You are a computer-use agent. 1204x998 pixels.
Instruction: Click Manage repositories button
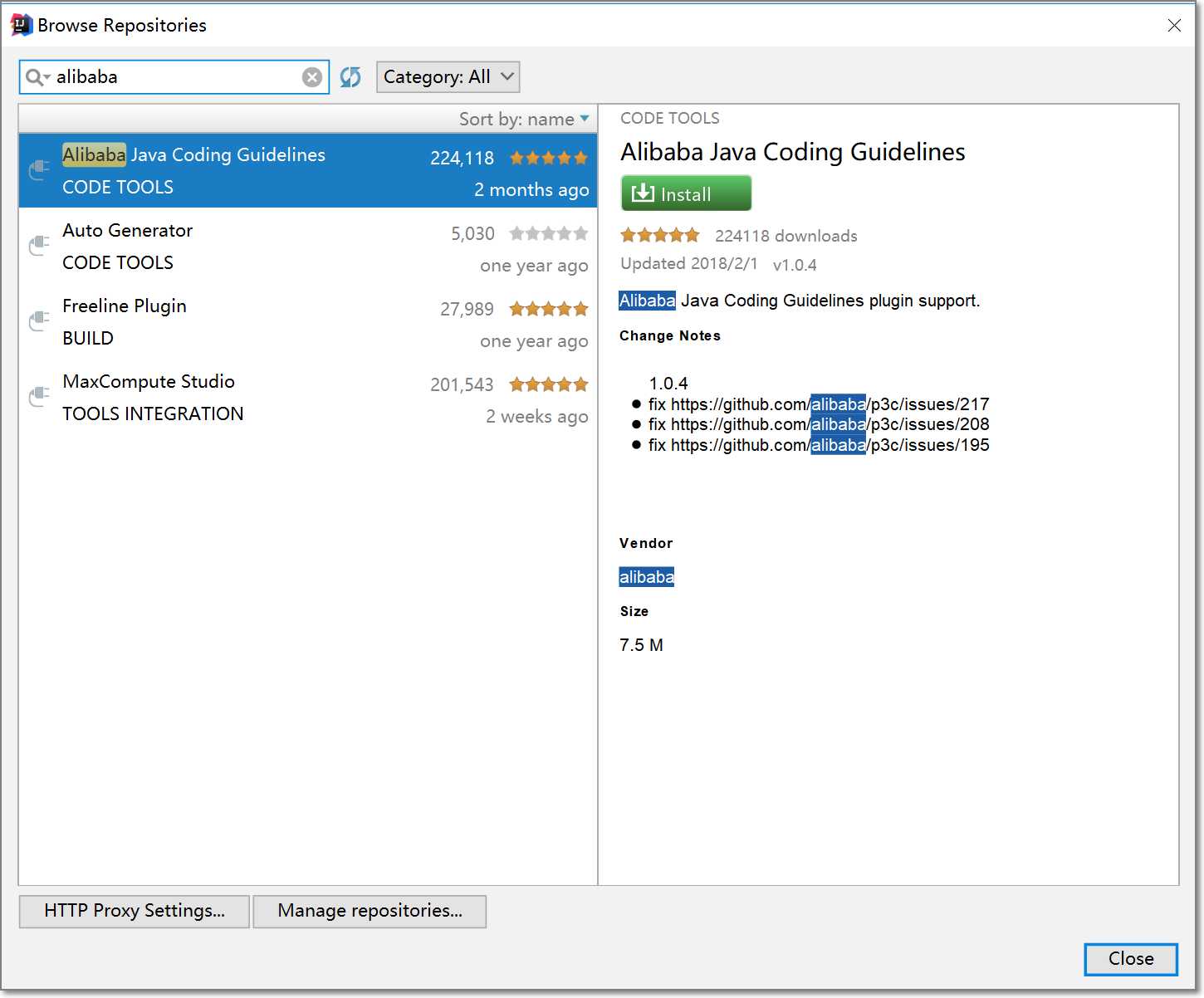[370, 911]
